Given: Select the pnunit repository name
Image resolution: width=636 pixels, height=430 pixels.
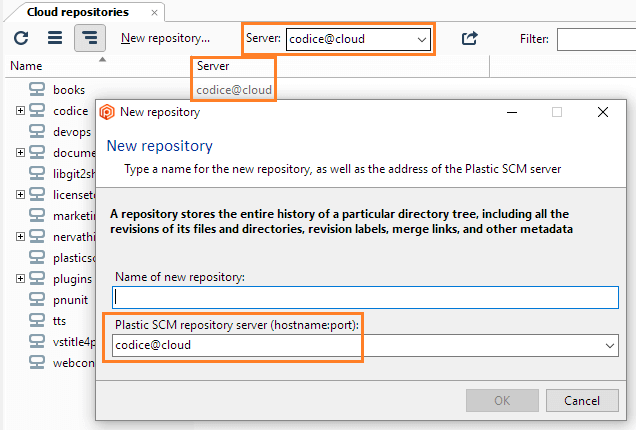Looking at the screenshot, I should point(71,300).
